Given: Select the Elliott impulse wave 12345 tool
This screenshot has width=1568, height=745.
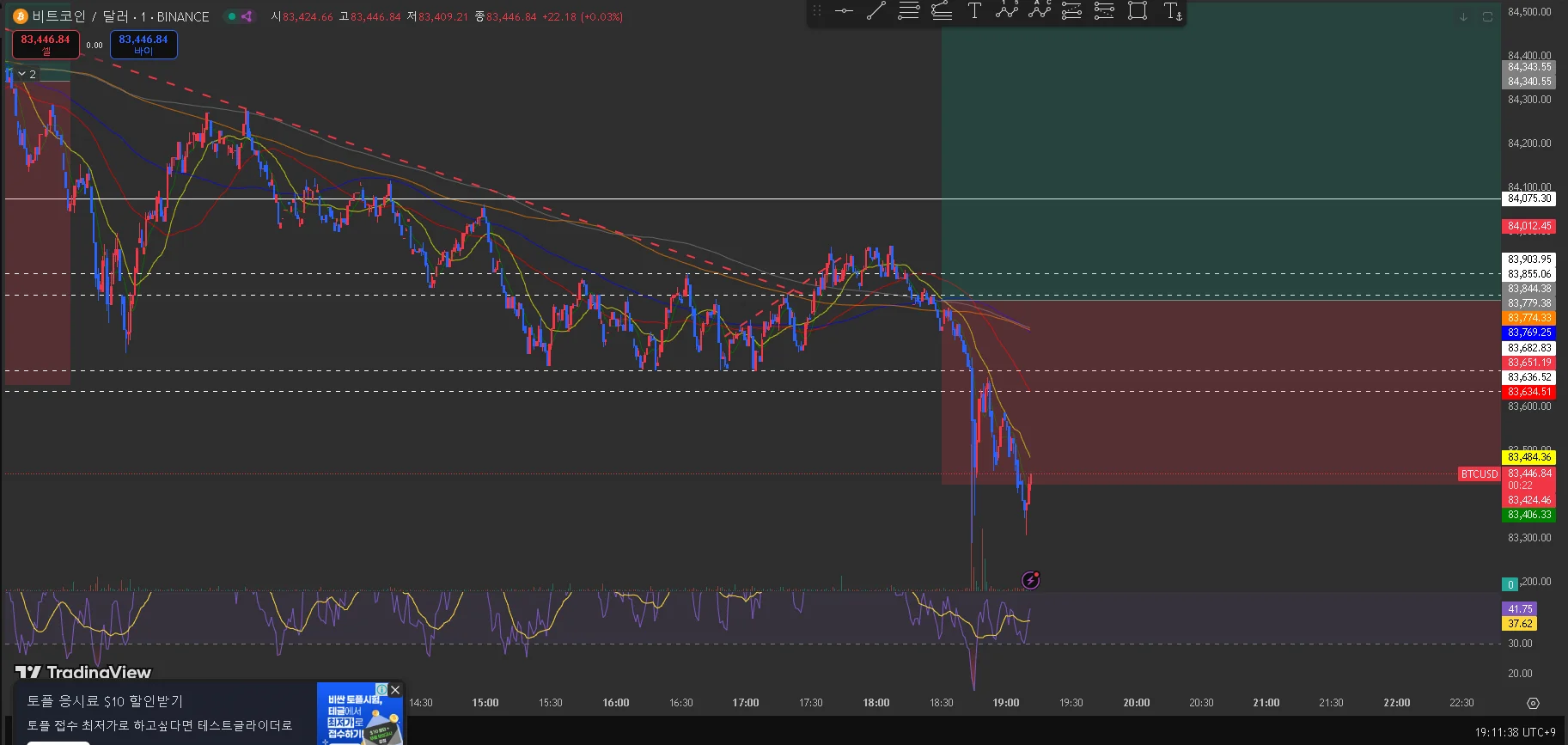Looking at the screenshot, I should [1007, 11].
